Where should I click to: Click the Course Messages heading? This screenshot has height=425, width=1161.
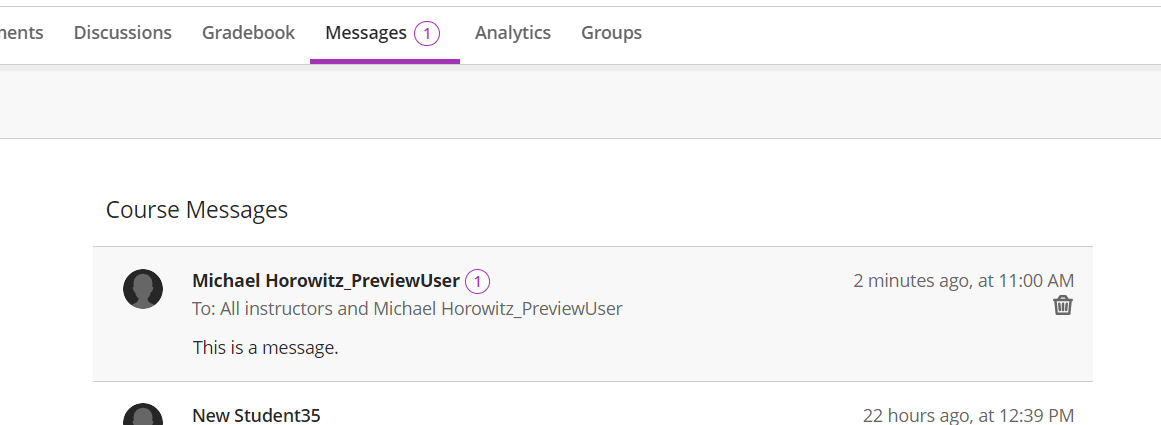(x=197, y=210)
